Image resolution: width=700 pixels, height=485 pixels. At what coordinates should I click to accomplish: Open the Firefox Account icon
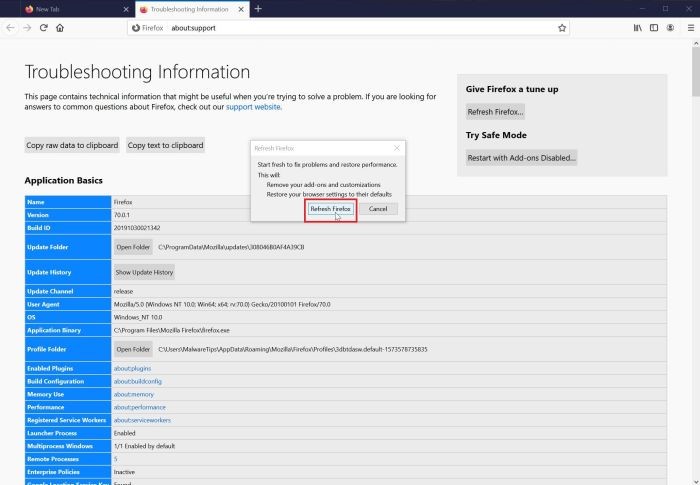[670, 28]
